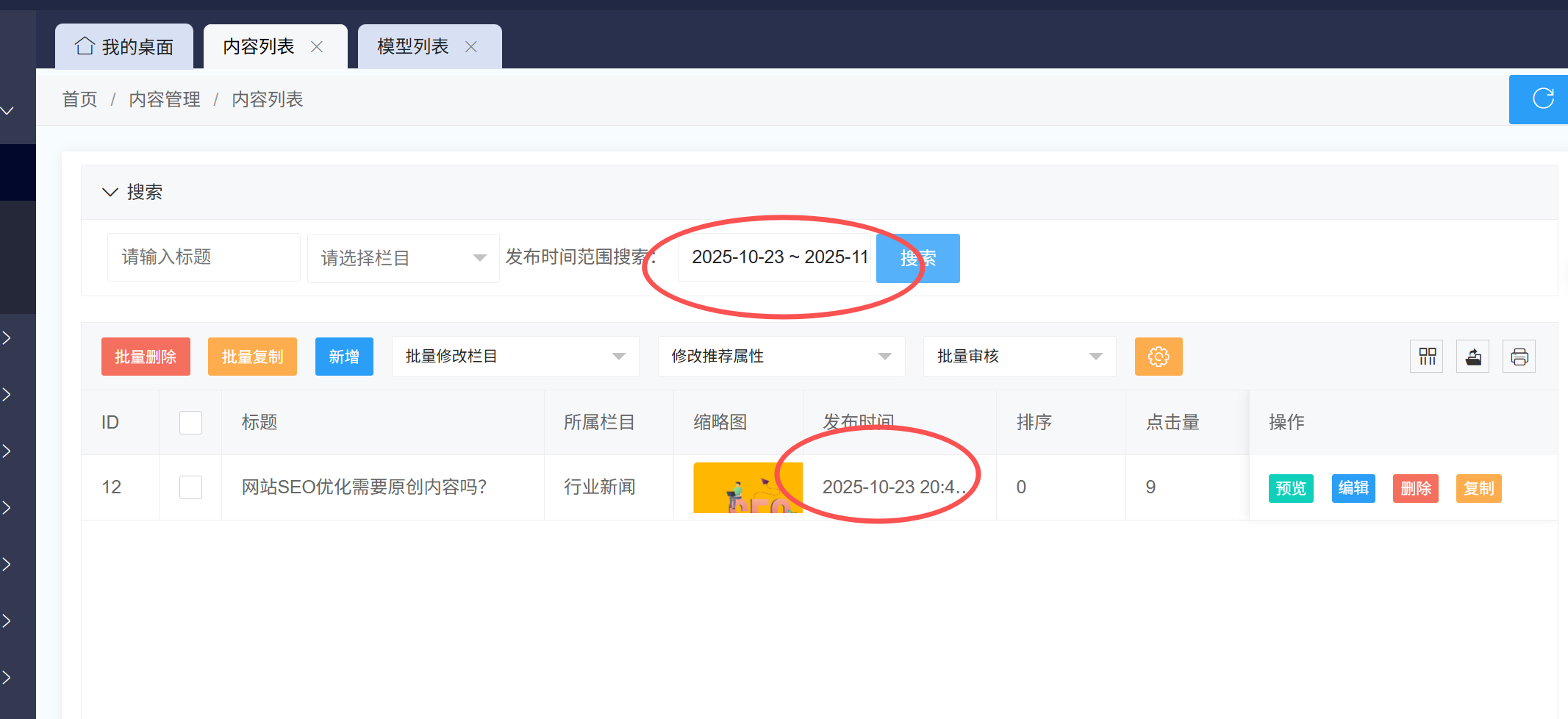The height and width of the screenshot is (719, 1568).
Task: Click the export table icon
Action: [1473, 357]
